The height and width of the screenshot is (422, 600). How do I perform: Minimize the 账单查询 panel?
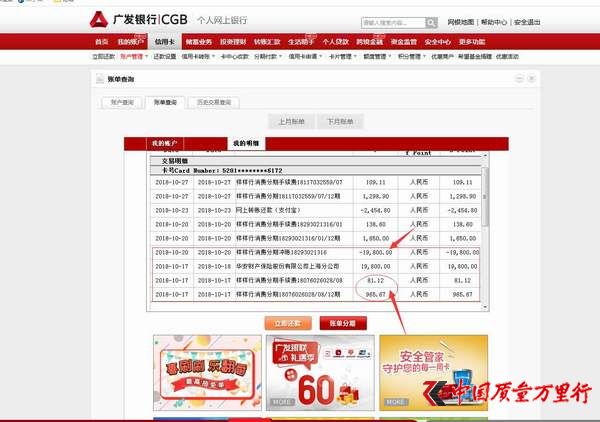[519, 79]
